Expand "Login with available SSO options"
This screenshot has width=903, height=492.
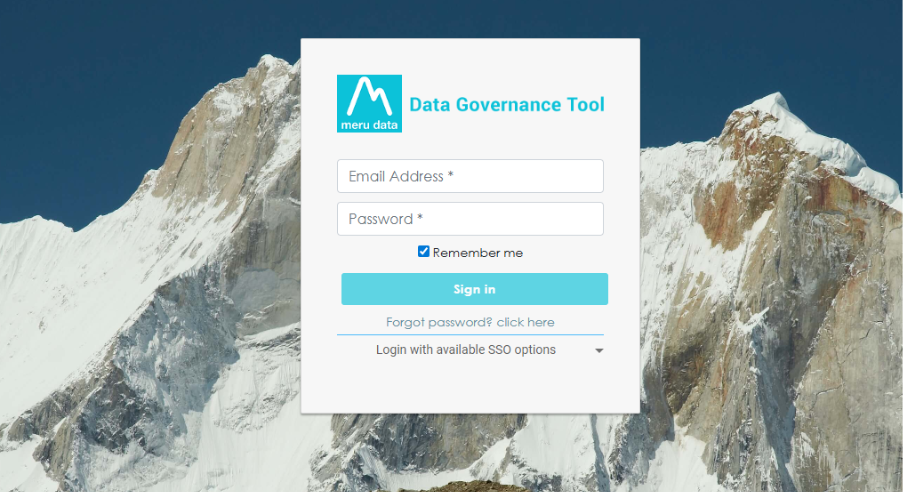pos(466,350)
